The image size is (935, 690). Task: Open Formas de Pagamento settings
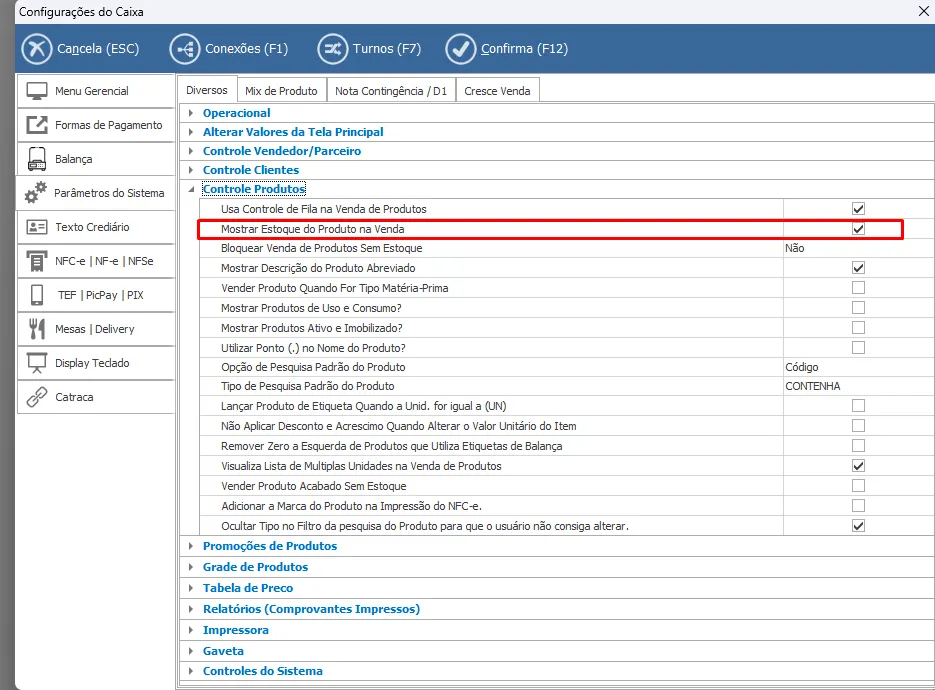point(108,125)
